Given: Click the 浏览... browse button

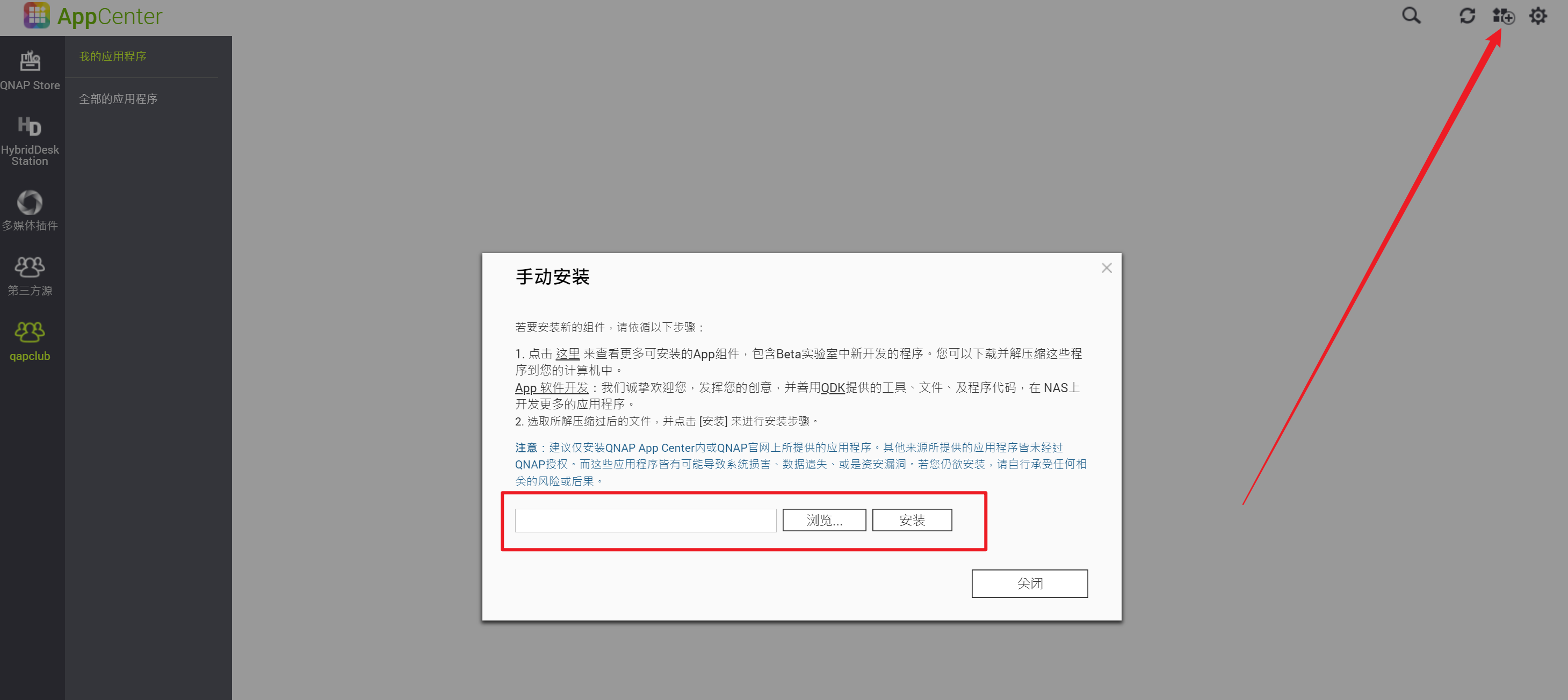Looking at the screenshot, I should (824, 520).
